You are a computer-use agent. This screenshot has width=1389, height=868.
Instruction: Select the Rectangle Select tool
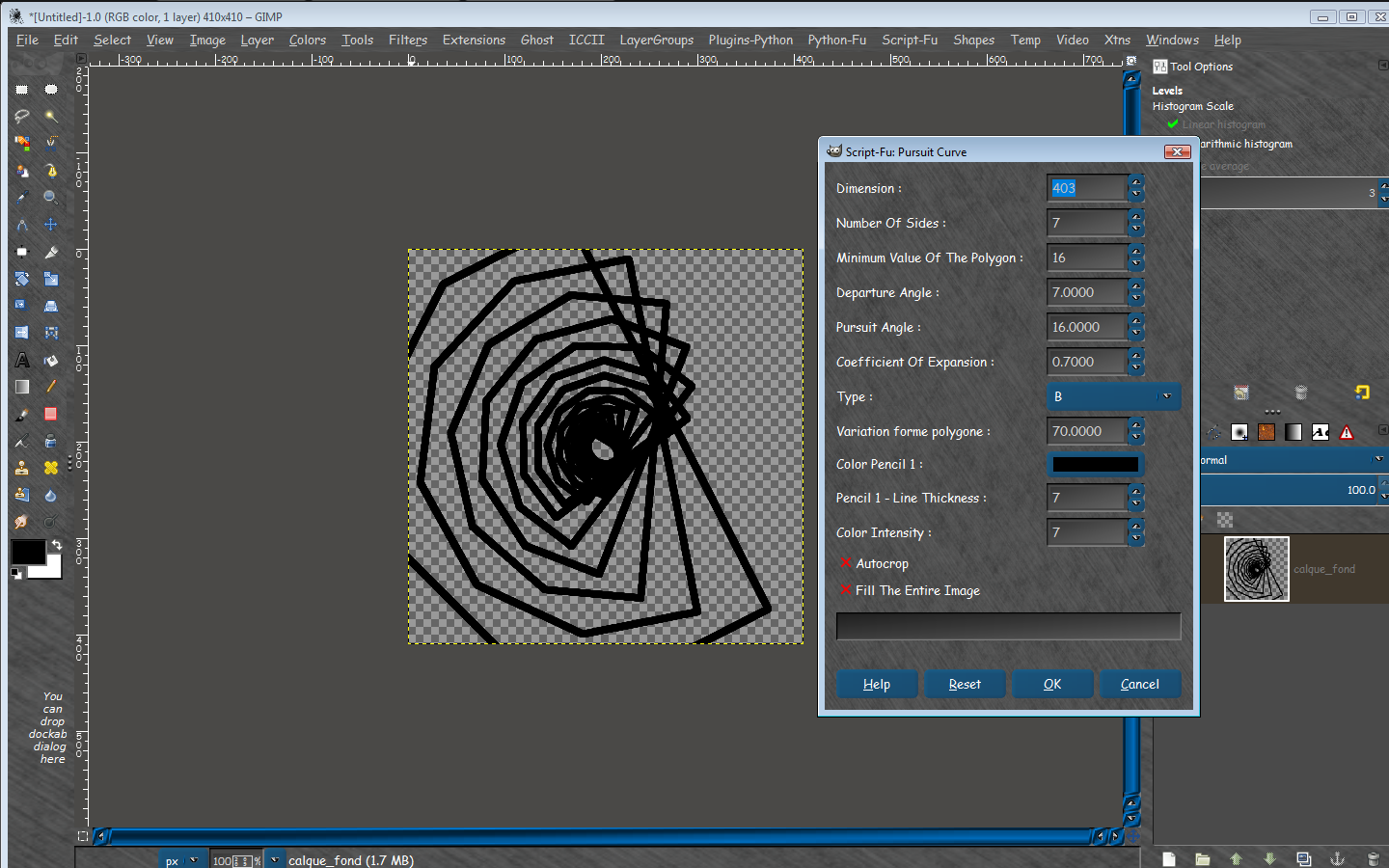pyautogui.click(x=21, y=89)
